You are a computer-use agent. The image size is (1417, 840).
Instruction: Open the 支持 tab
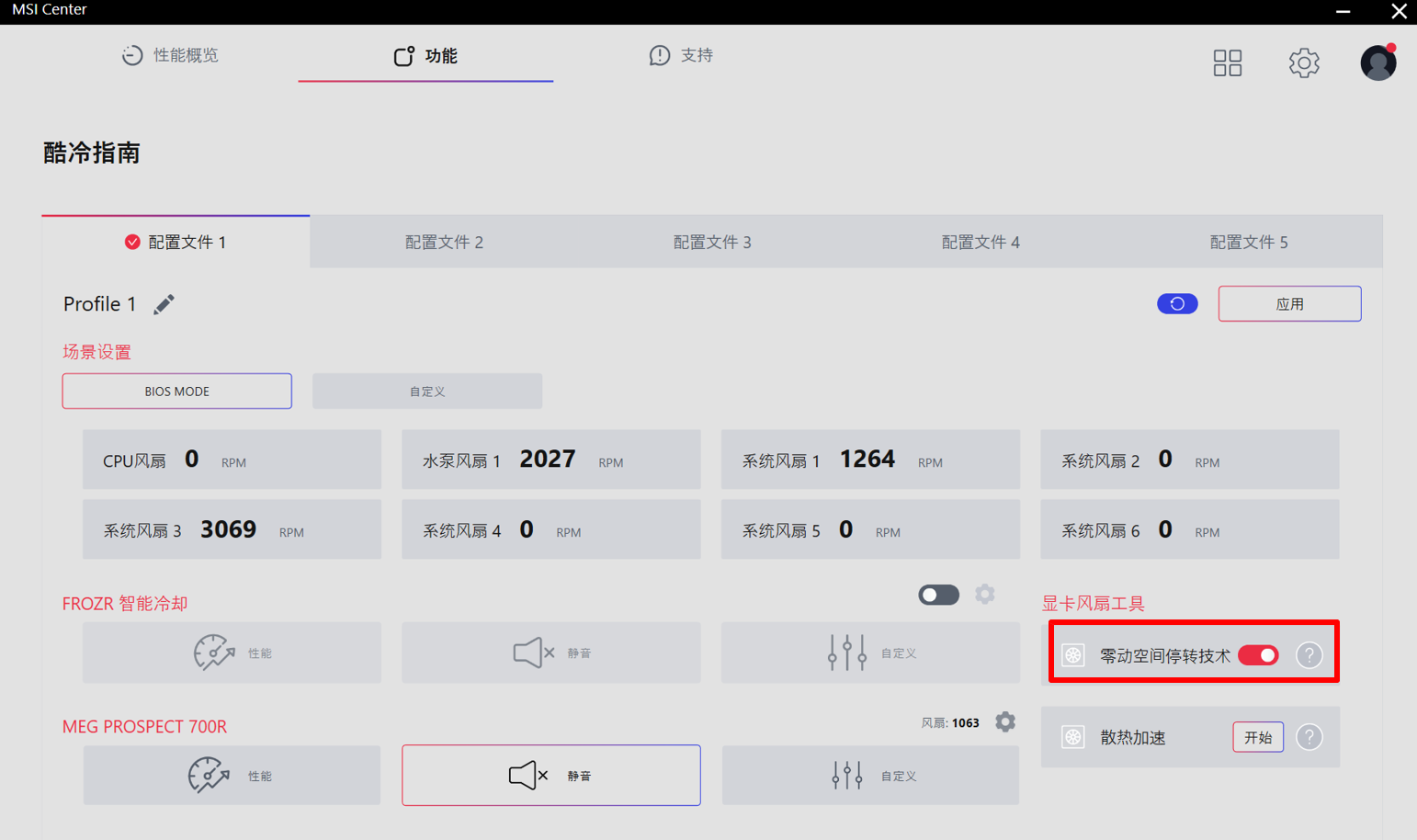681,55
